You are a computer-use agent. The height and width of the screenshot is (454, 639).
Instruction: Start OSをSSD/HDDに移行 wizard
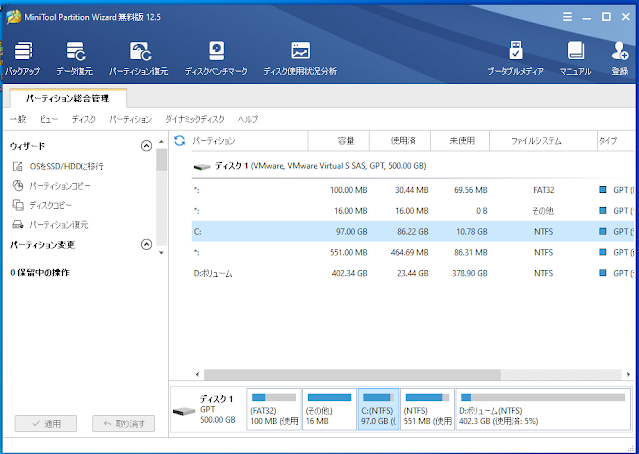pyautogui.click(x=58, y=166)
